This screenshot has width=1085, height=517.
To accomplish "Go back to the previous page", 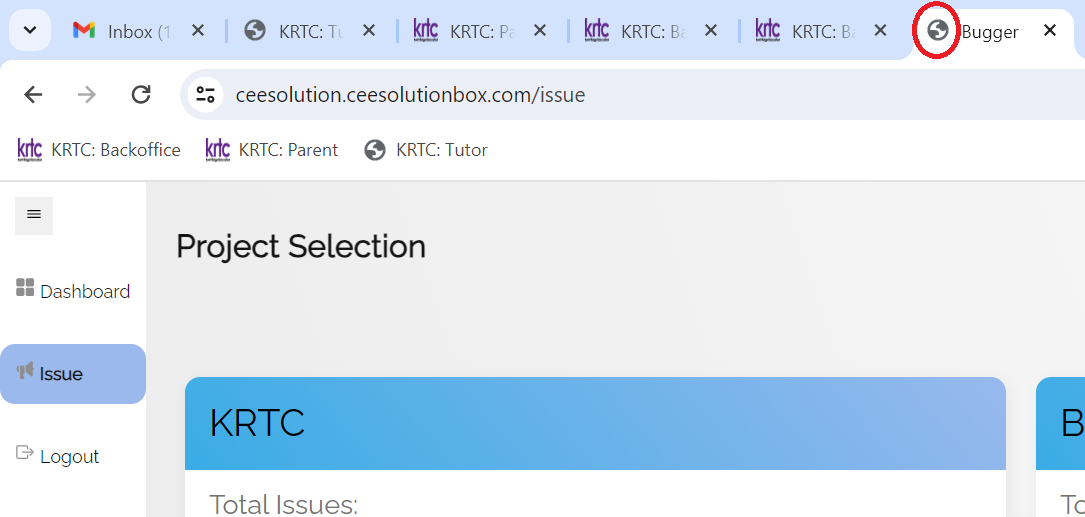I will pyautogui.click(x=33, y=95).
